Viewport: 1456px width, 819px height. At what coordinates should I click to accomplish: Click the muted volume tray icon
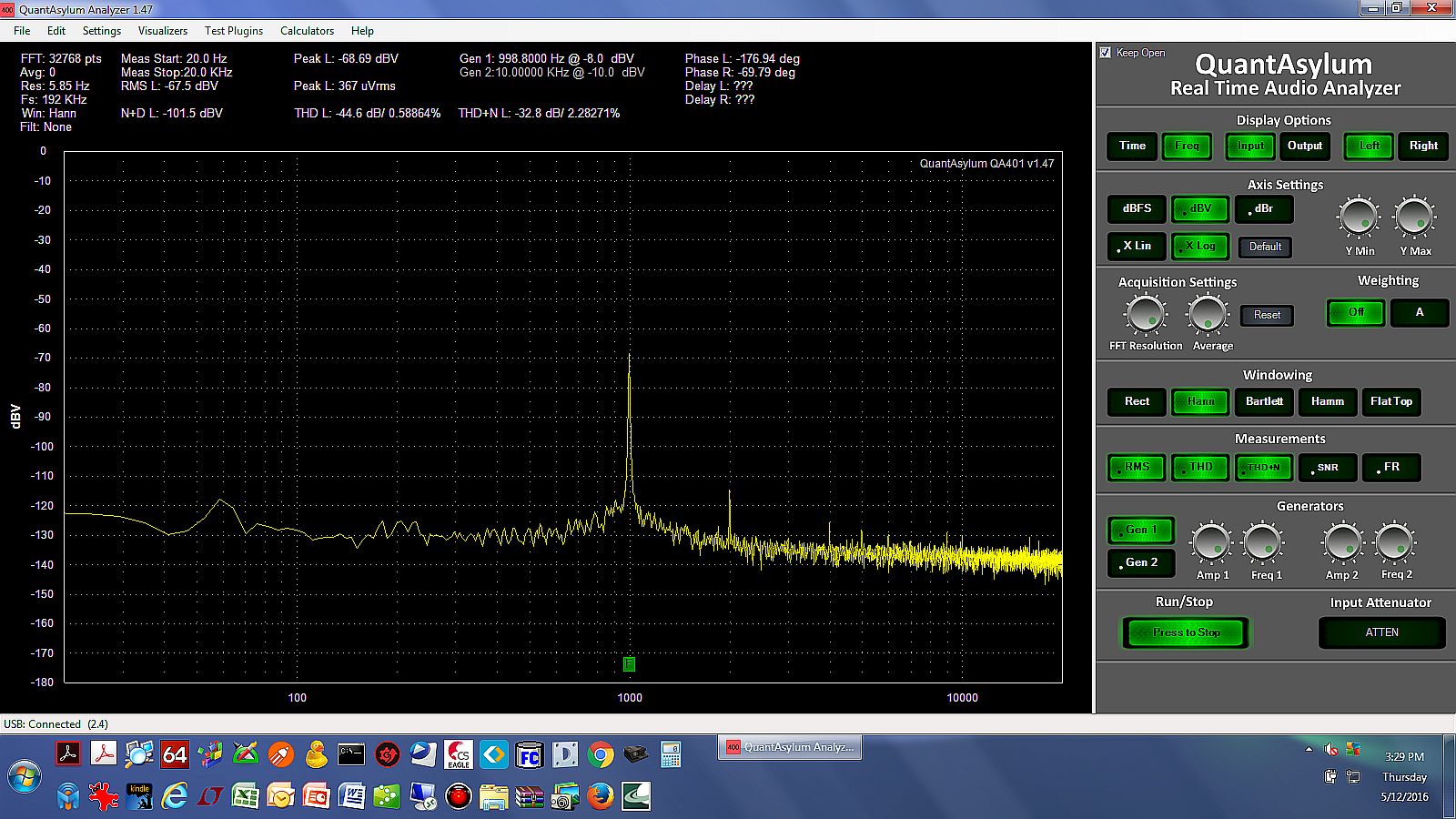pyautogui.click(x=1330, y=750)
